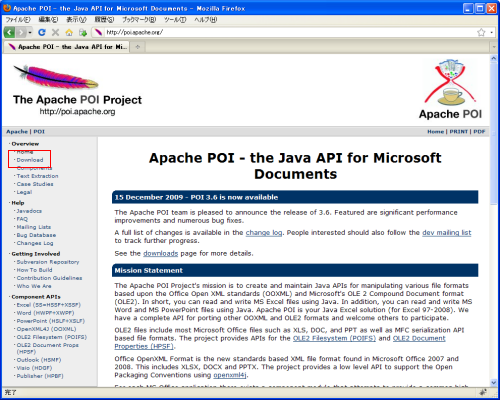Open Outlook (HSMF) link
The height and width of the screenshot is (400, 500).
(x=39, y=360)
